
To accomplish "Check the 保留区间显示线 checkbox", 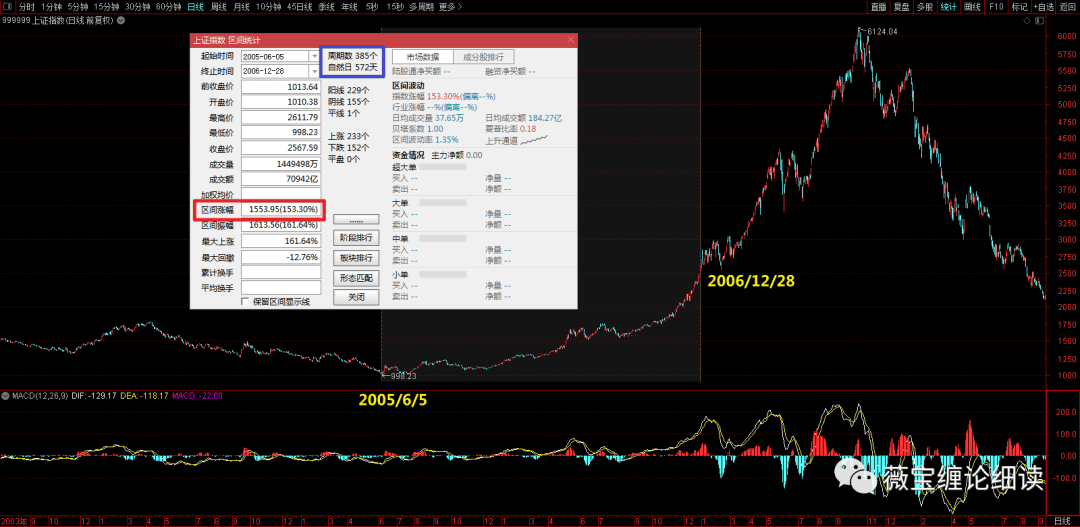I will pos(245,302).
